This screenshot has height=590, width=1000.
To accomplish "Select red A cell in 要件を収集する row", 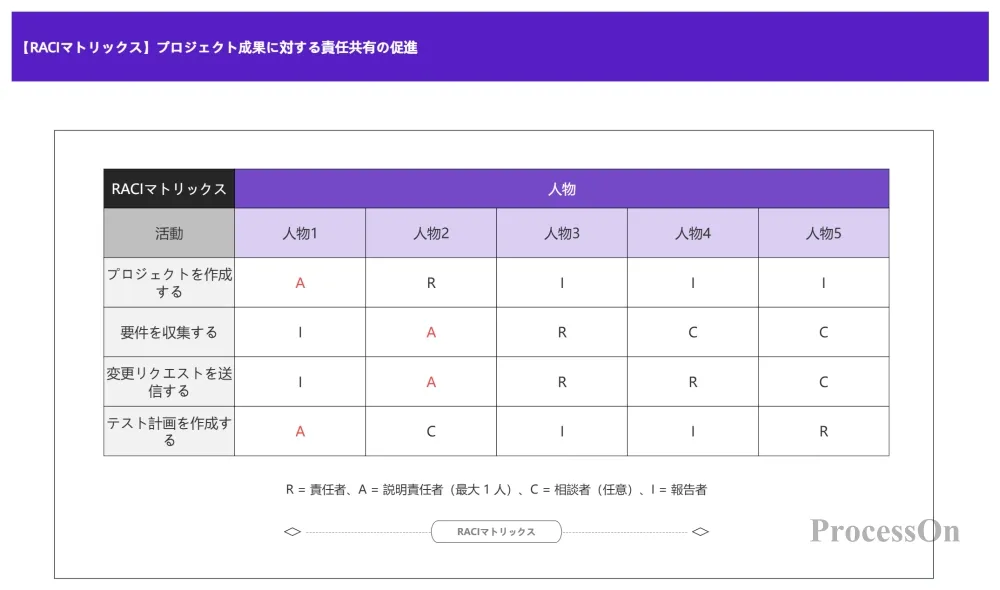I will 431,332.
